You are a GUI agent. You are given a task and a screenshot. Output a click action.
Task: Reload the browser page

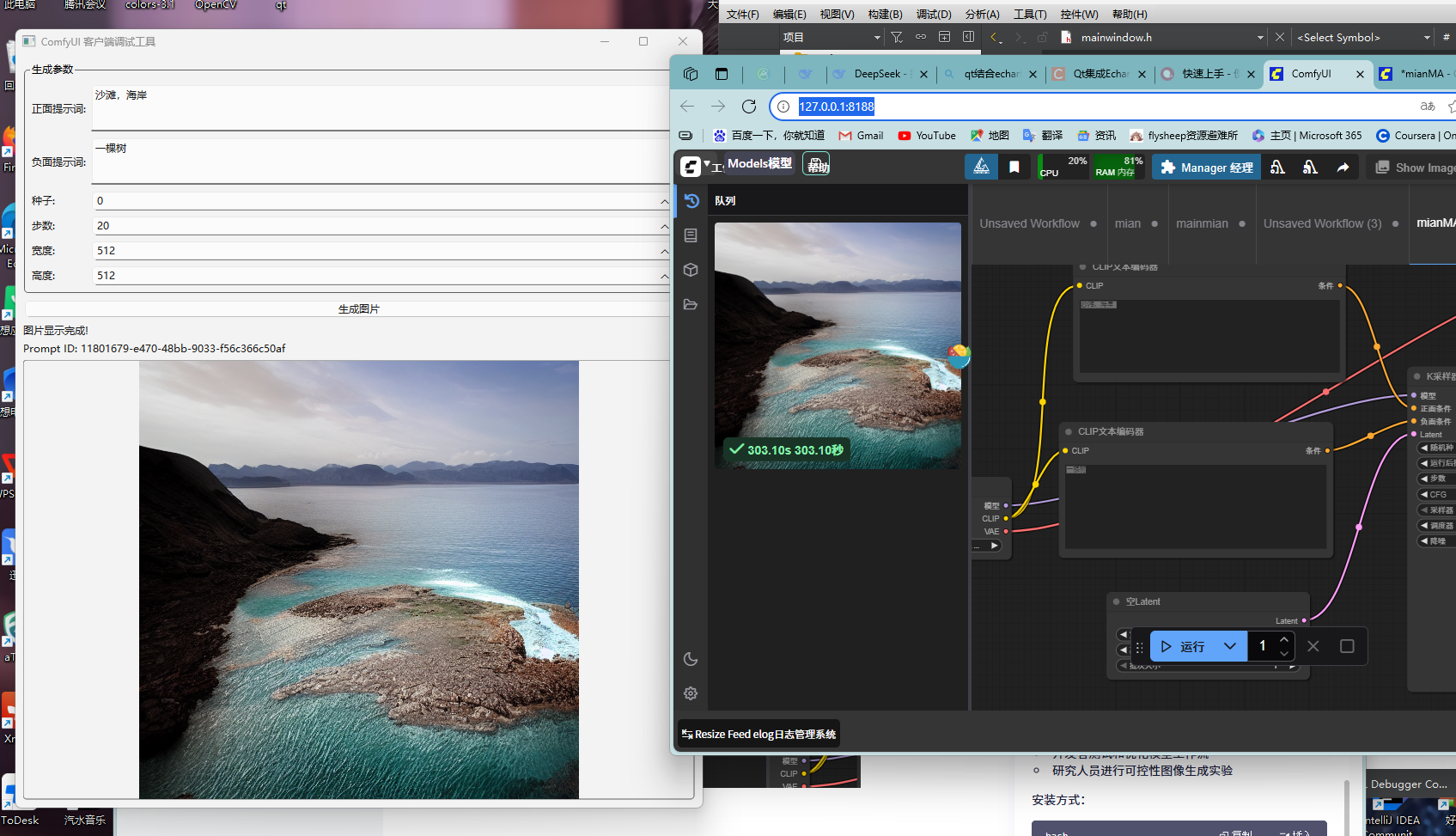pos(749,107)
